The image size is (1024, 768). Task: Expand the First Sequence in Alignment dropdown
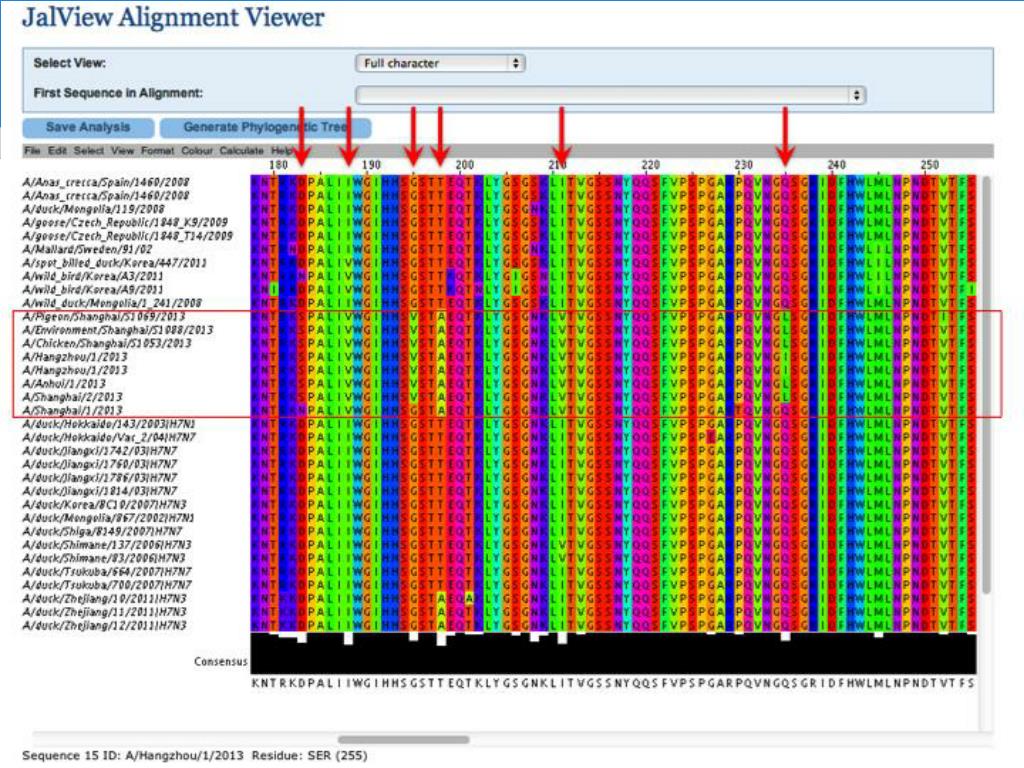[x=610, y=94]
